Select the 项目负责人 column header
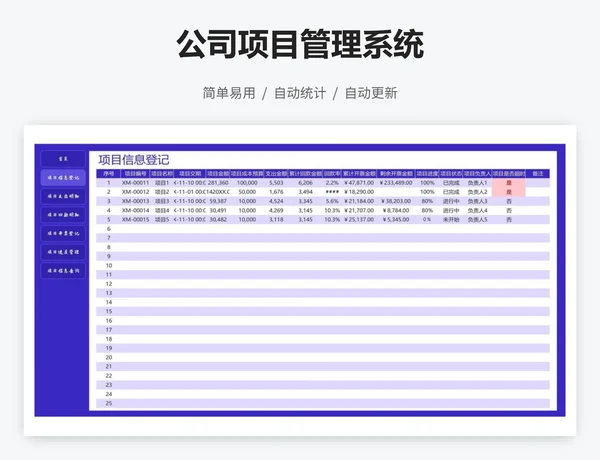The image size is (600, 460). 477,174
